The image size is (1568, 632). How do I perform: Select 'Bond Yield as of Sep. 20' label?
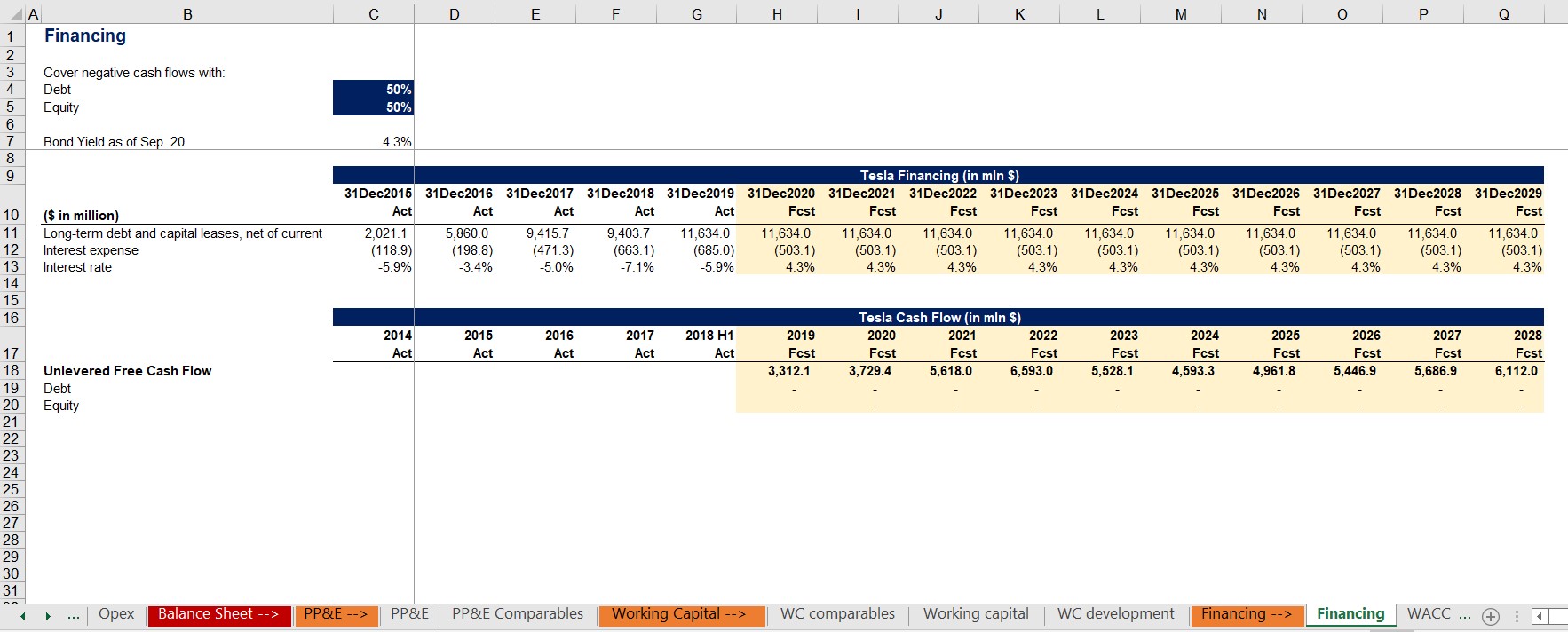114,142
